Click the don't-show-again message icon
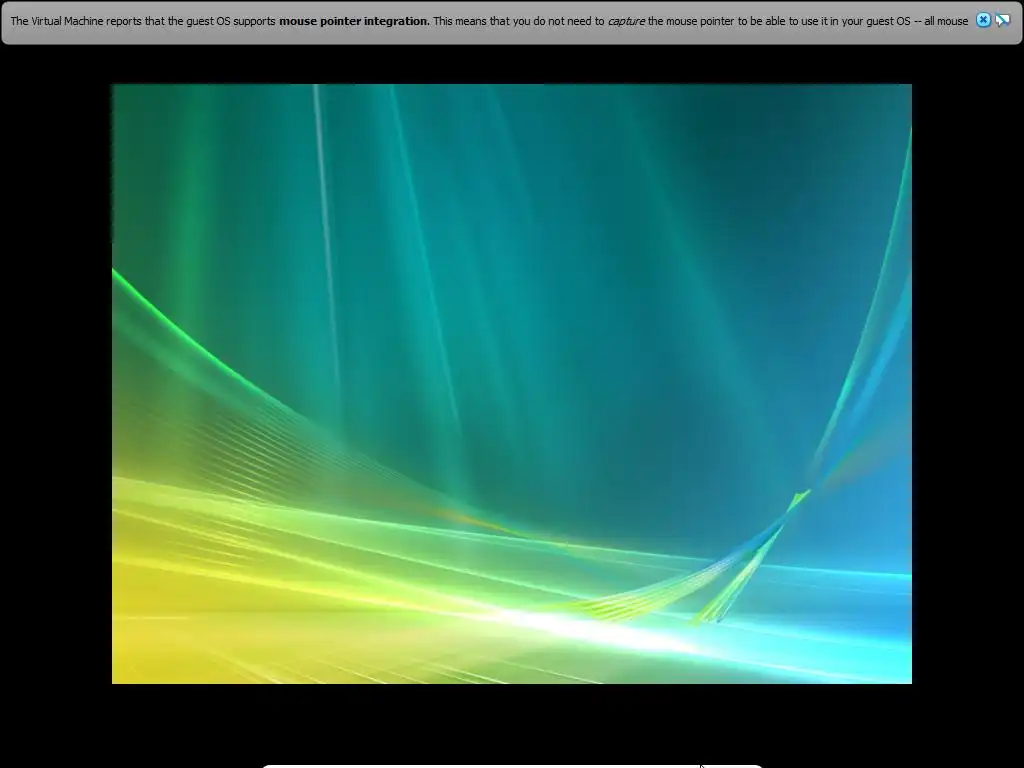1024x768 pixels. click(1002, 20)
